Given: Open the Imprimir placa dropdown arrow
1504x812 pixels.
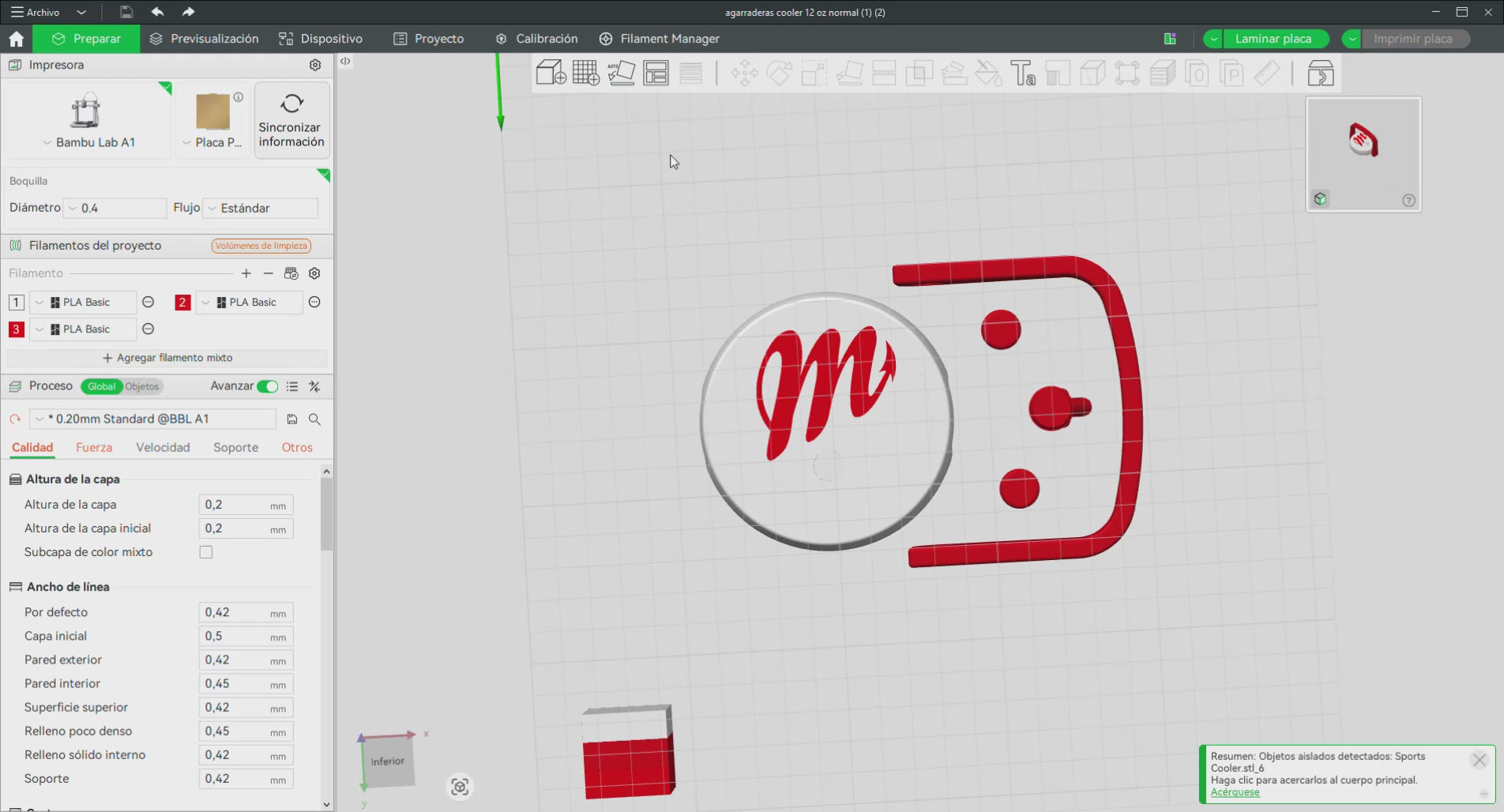Looking at the screenshot, I should (1352, 39).
